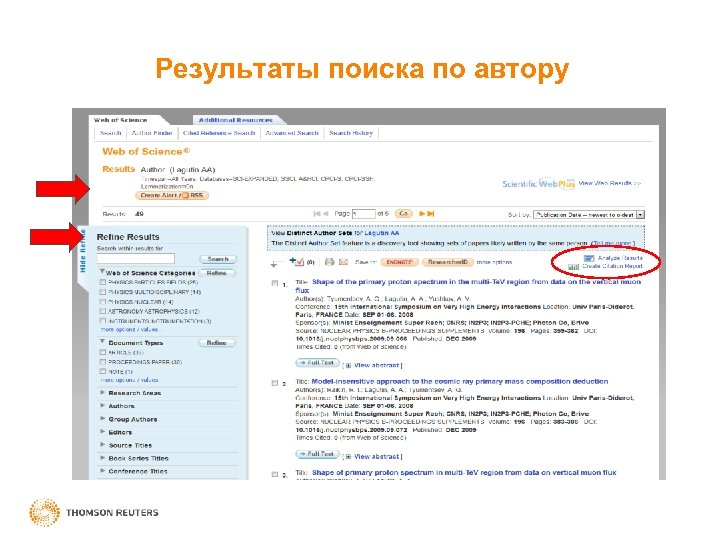This screenshot has width=720, height=540.
Task: Check PROCEEDINGS PAPER document type
Action: pyautogui.click(x=103, y=362)
